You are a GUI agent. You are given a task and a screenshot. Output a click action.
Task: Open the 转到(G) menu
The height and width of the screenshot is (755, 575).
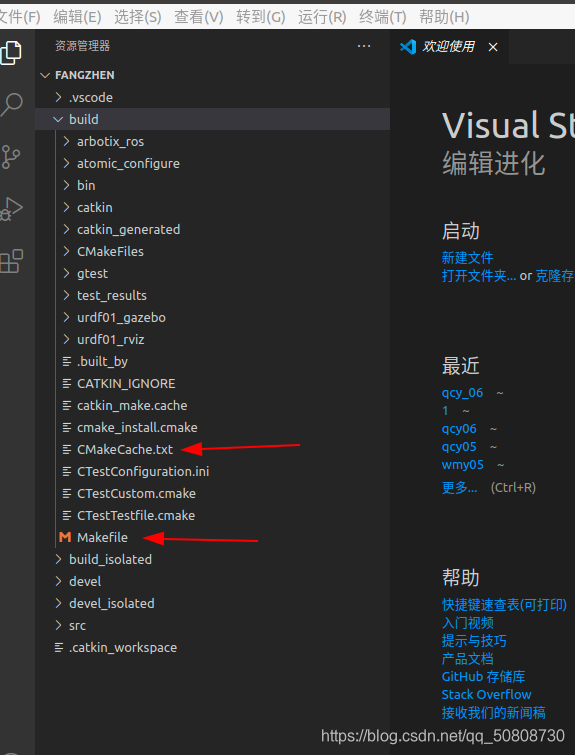pos(261,17)
